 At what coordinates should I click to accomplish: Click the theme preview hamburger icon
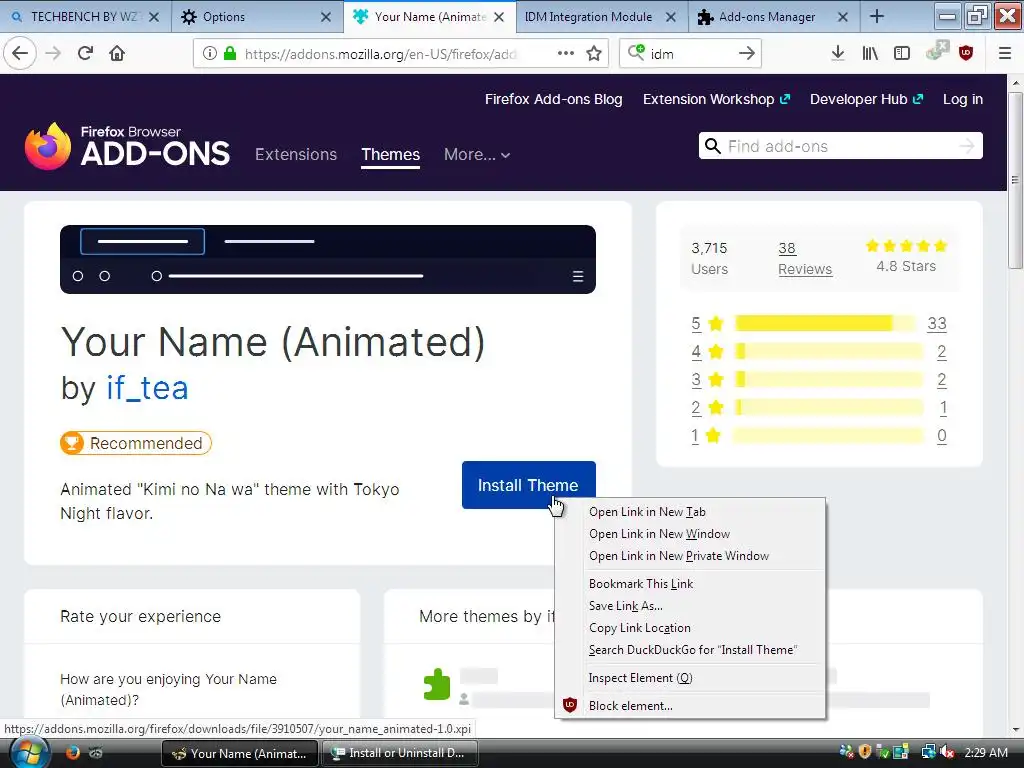click(578, 276)
